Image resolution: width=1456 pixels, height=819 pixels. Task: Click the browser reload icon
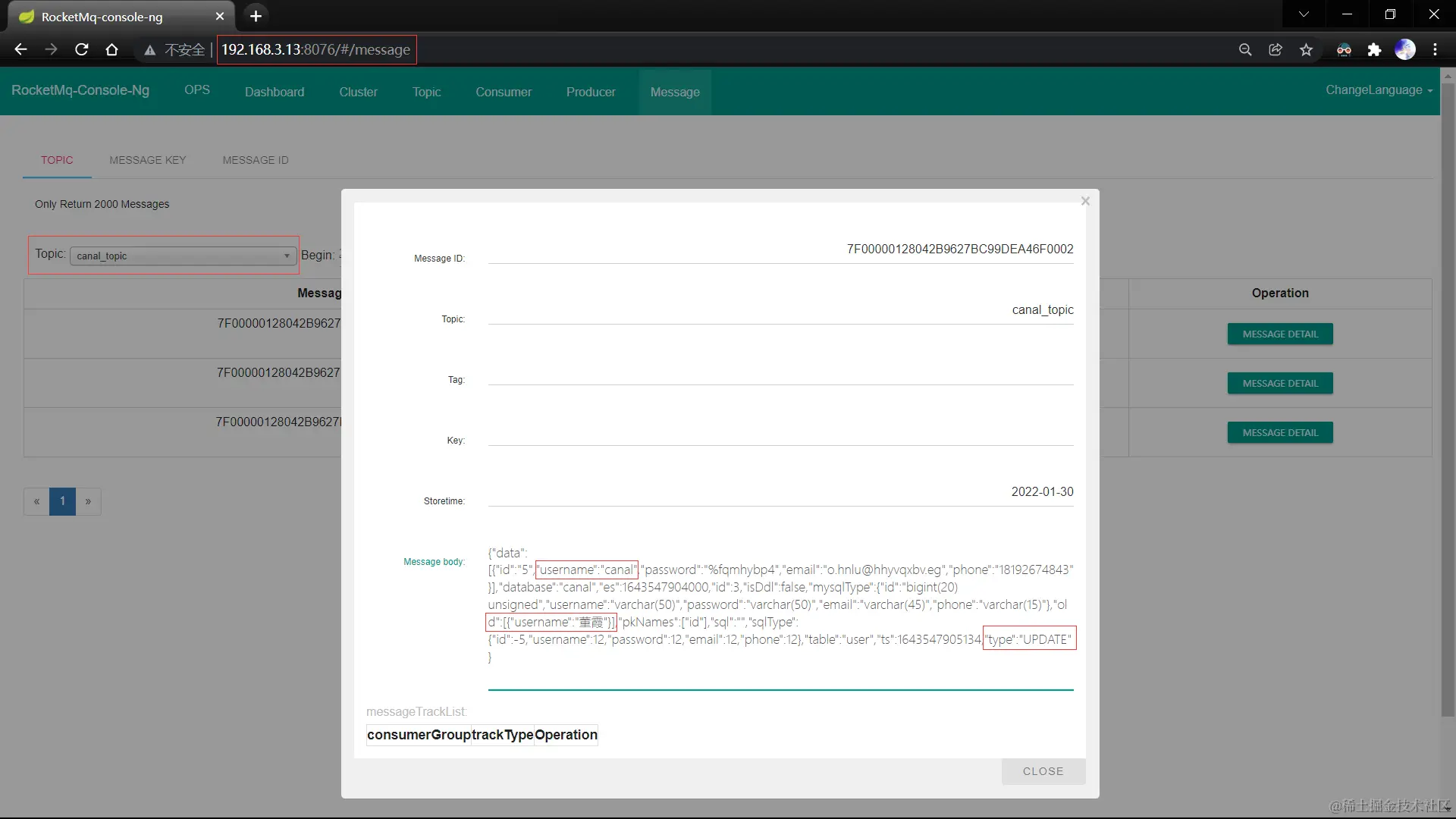pos(82,50)
